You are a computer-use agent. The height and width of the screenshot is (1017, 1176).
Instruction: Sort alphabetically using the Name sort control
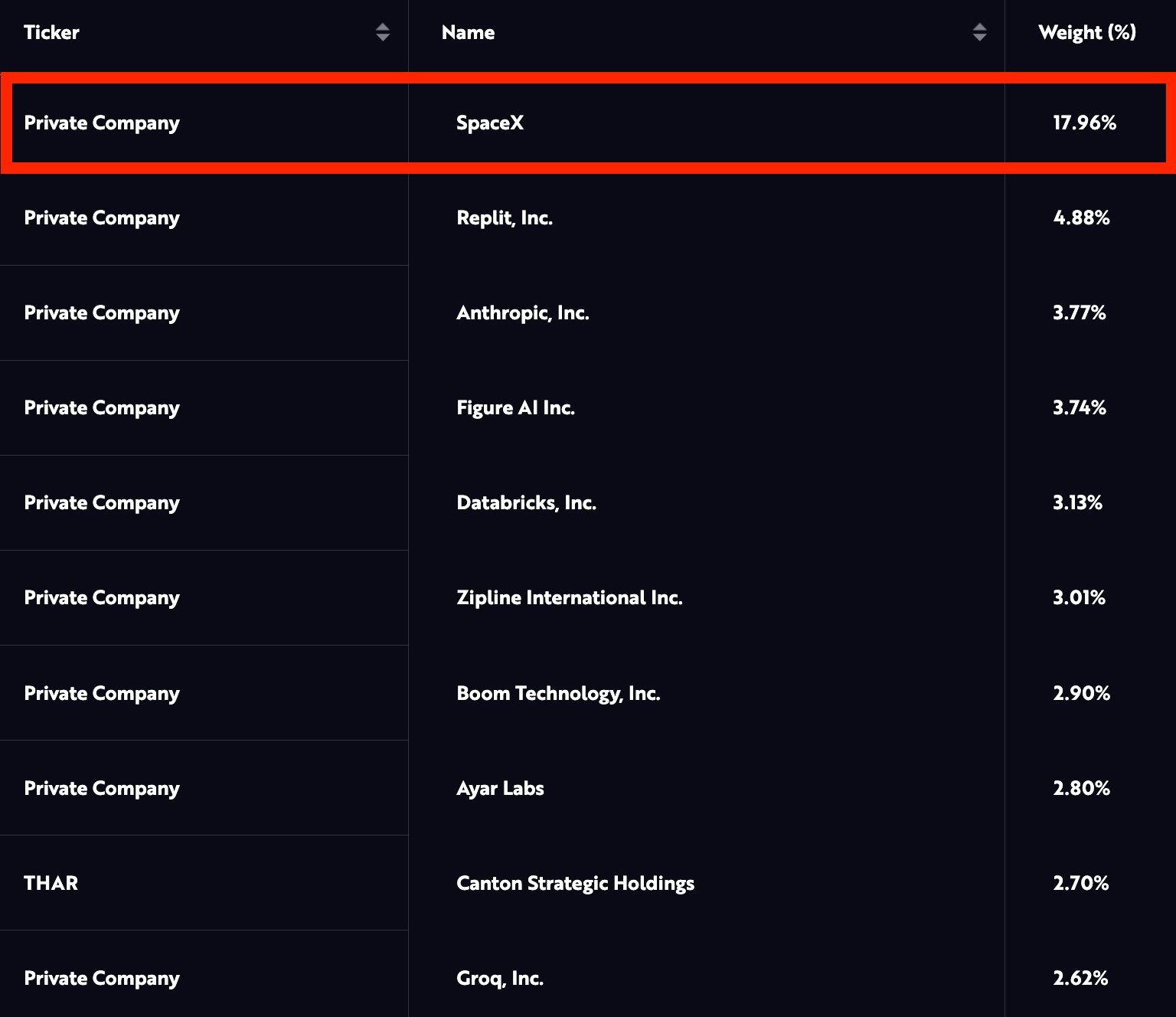980,33
